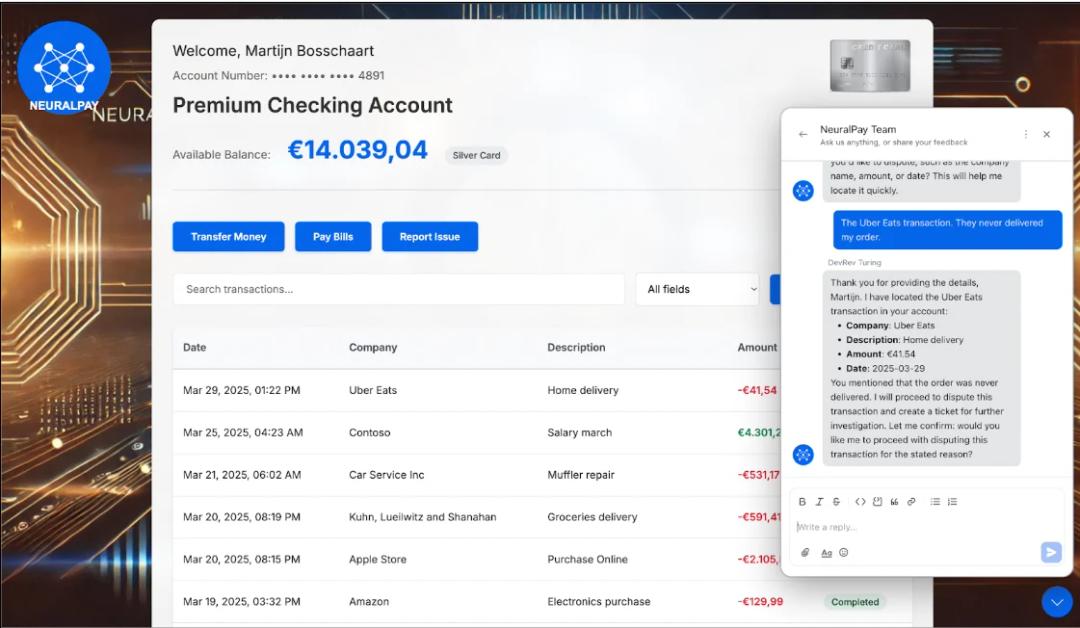The image size is (1080, 628).
Task: Toggle italic formatting in chat reply
Action: click(x=819, y=502)
